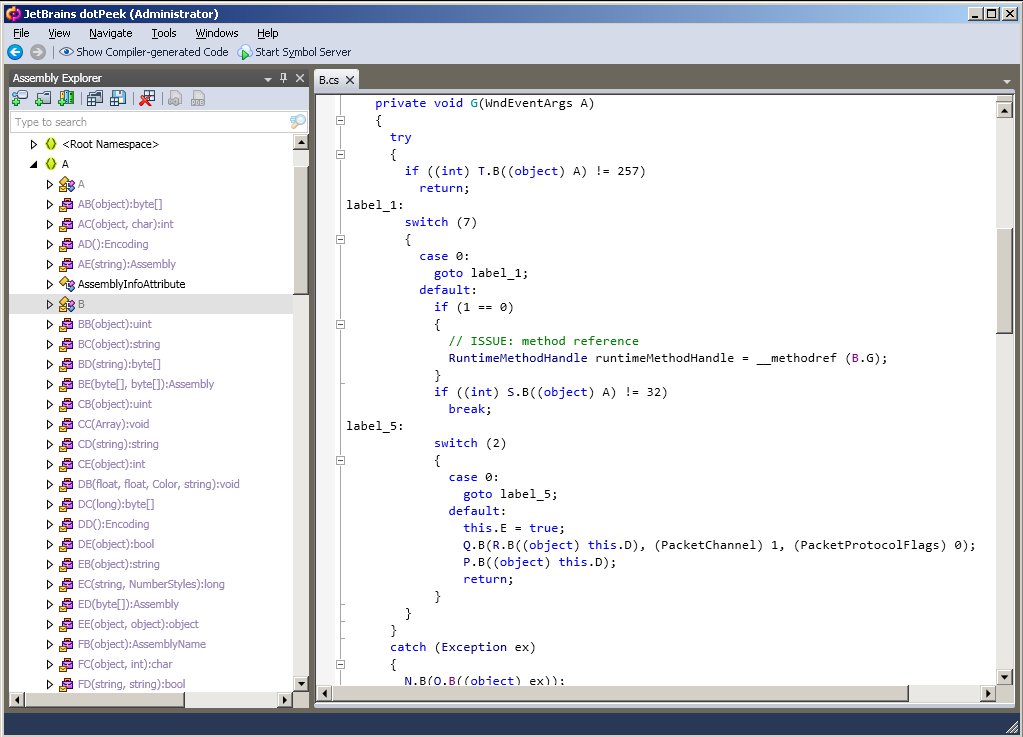This screenshot has height=737, width=1023.
Task: Select BC(object):string in the tree
Action: click(x=119, y=344)
